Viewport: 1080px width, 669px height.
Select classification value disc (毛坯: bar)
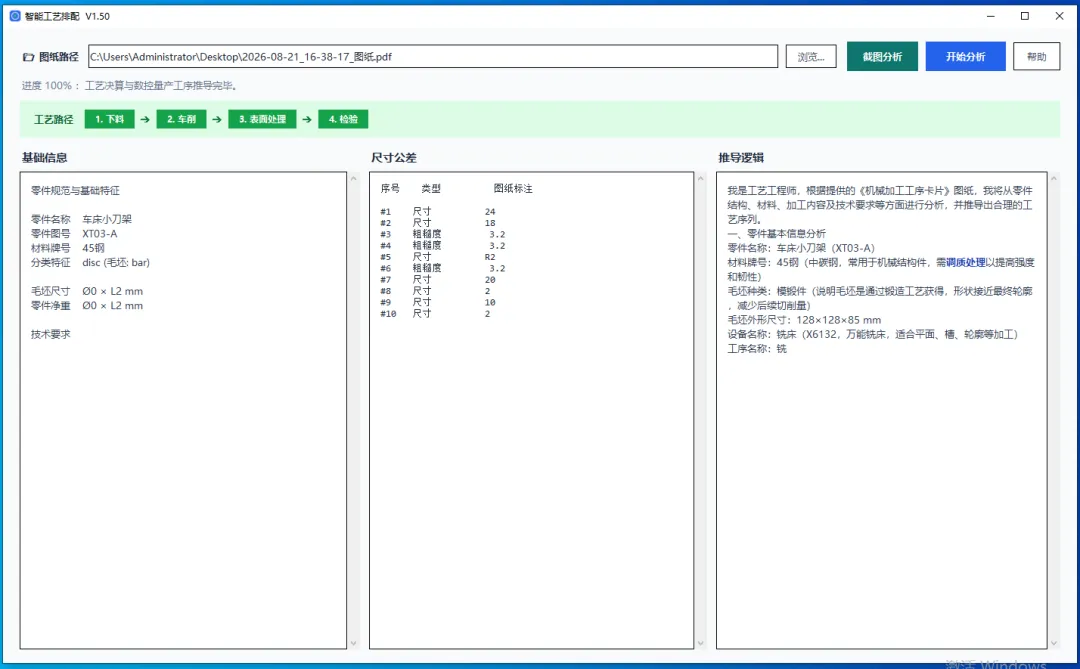point(116,263)
